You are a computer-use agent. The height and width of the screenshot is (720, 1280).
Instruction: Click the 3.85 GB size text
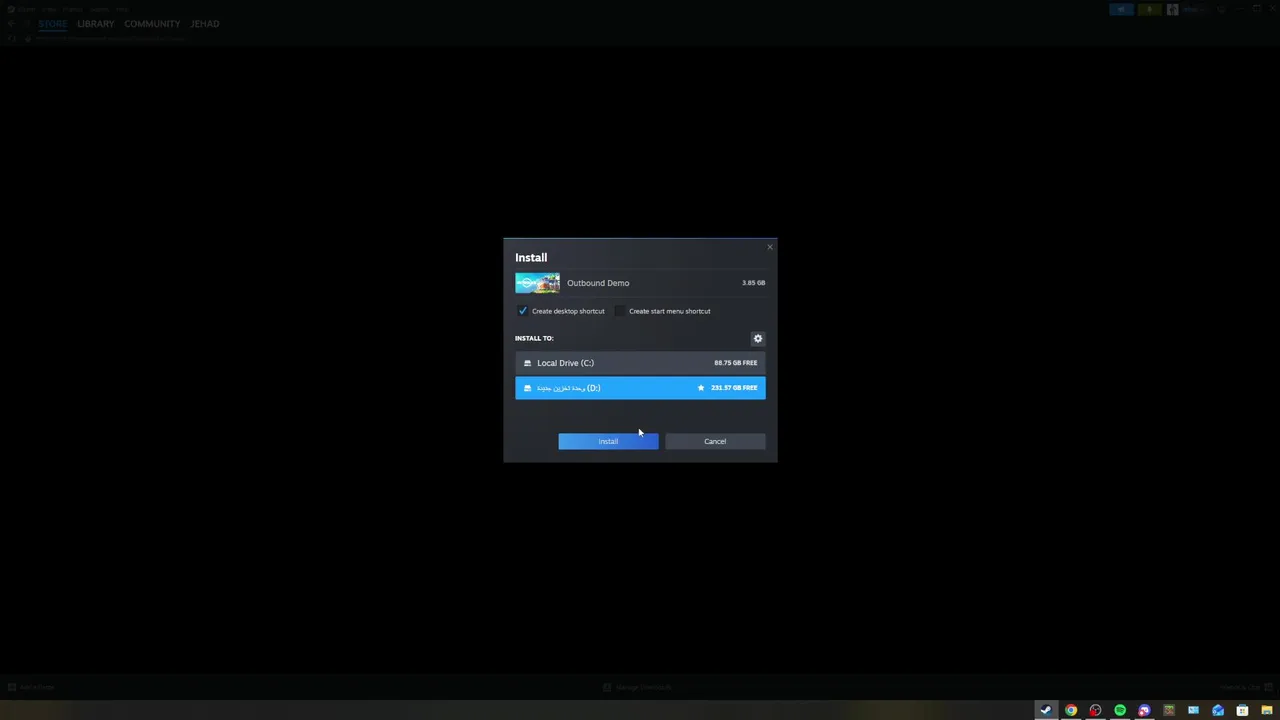[753, 283]
